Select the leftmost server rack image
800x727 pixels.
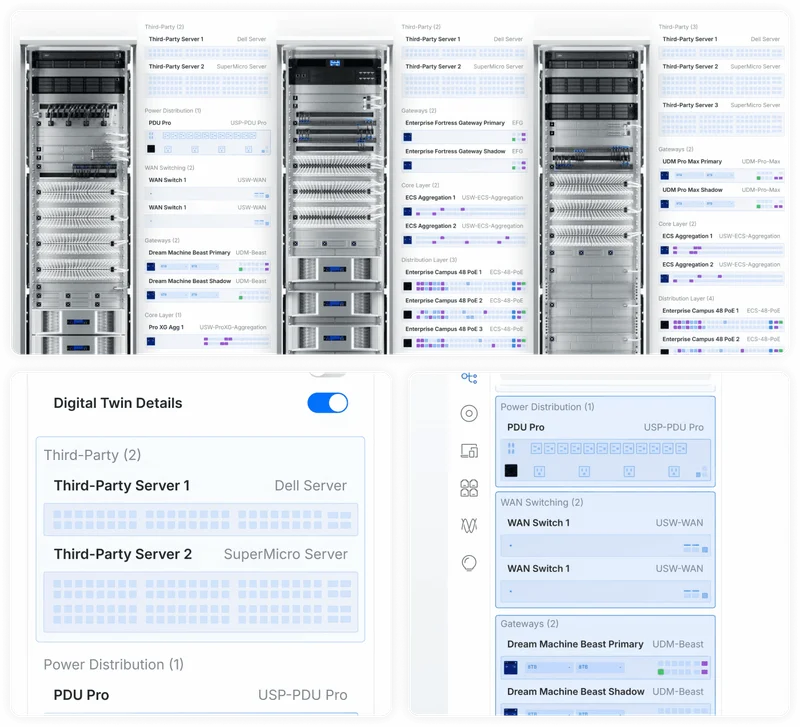[x=78, y=198]
